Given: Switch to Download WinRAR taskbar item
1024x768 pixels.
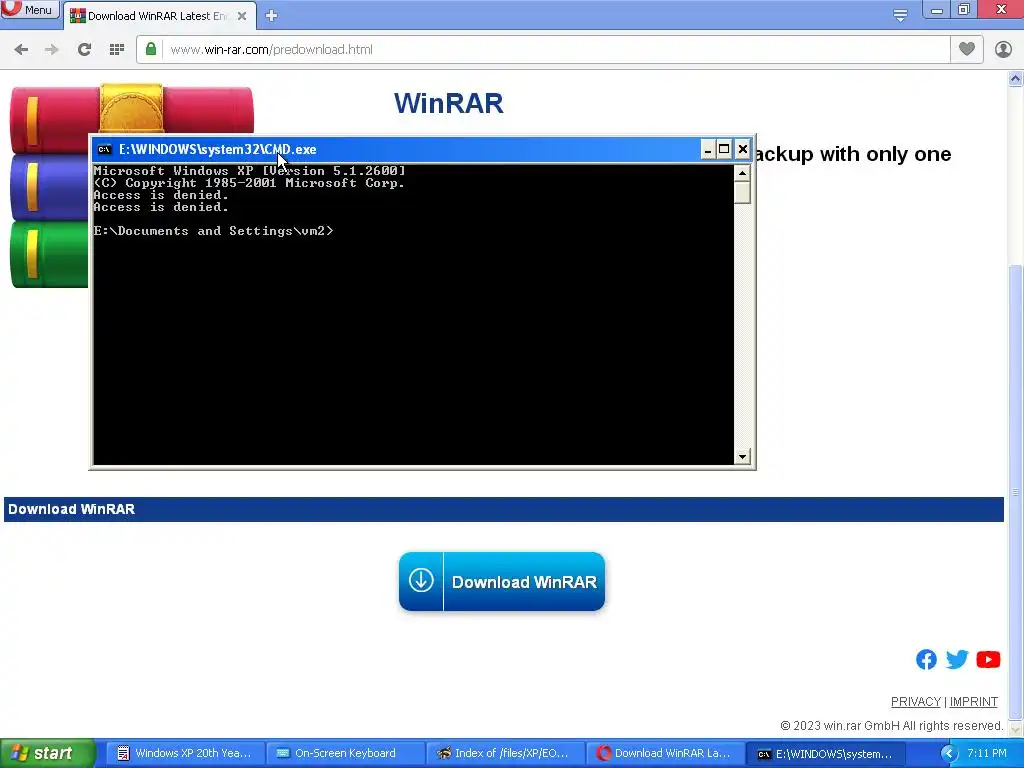Looking at the screenshot, I should [665, 753].
